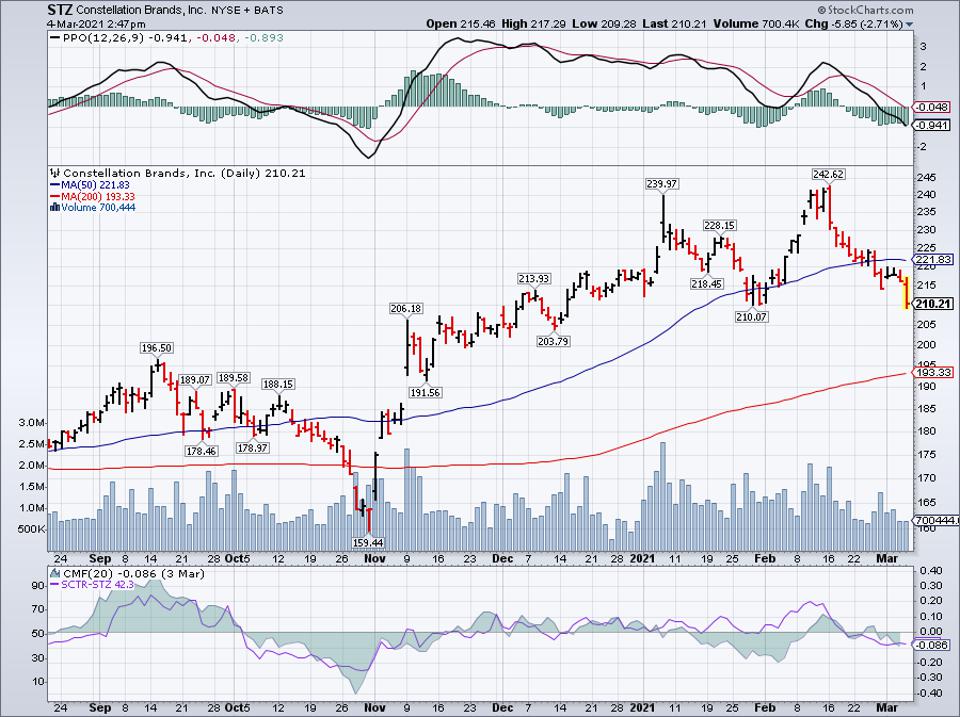Click the blue MA(50) legend line marker
Viewport: 960px width, 717px height.
coord(54,184)
